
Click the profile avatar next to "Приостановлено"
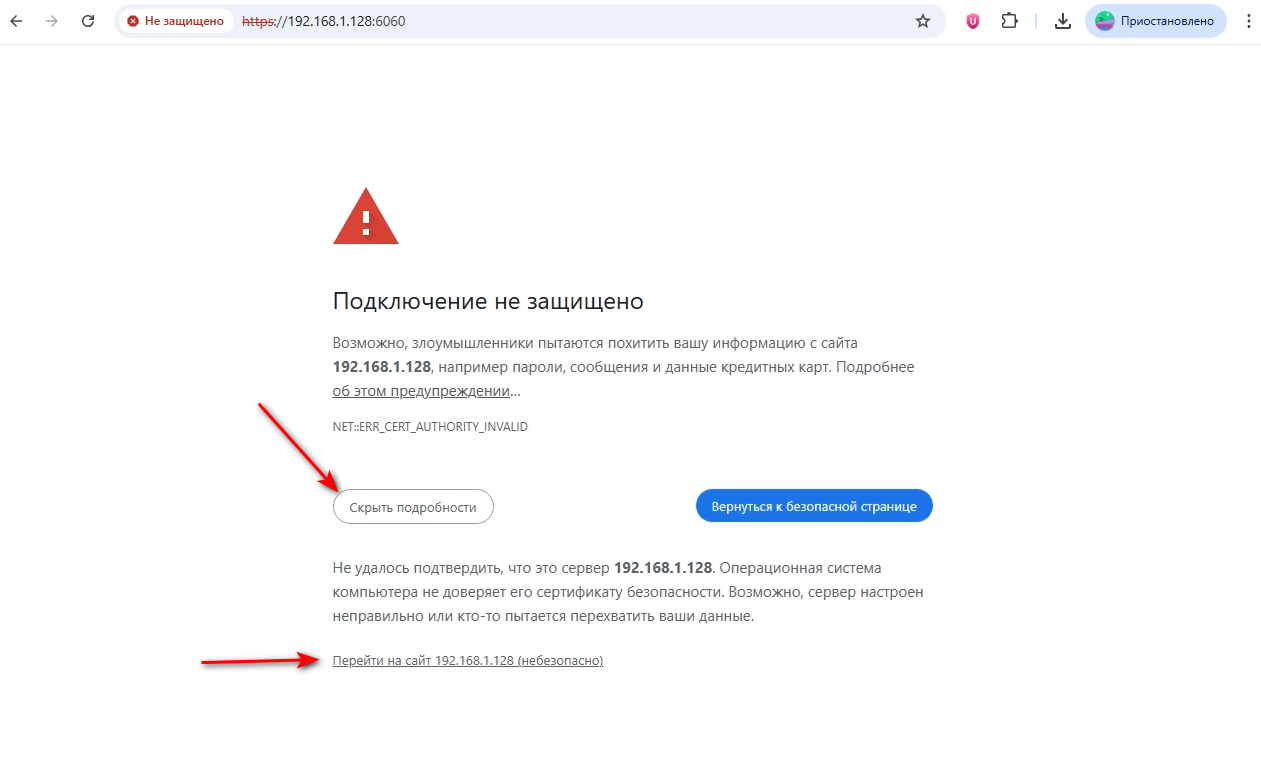point(1105,21)
